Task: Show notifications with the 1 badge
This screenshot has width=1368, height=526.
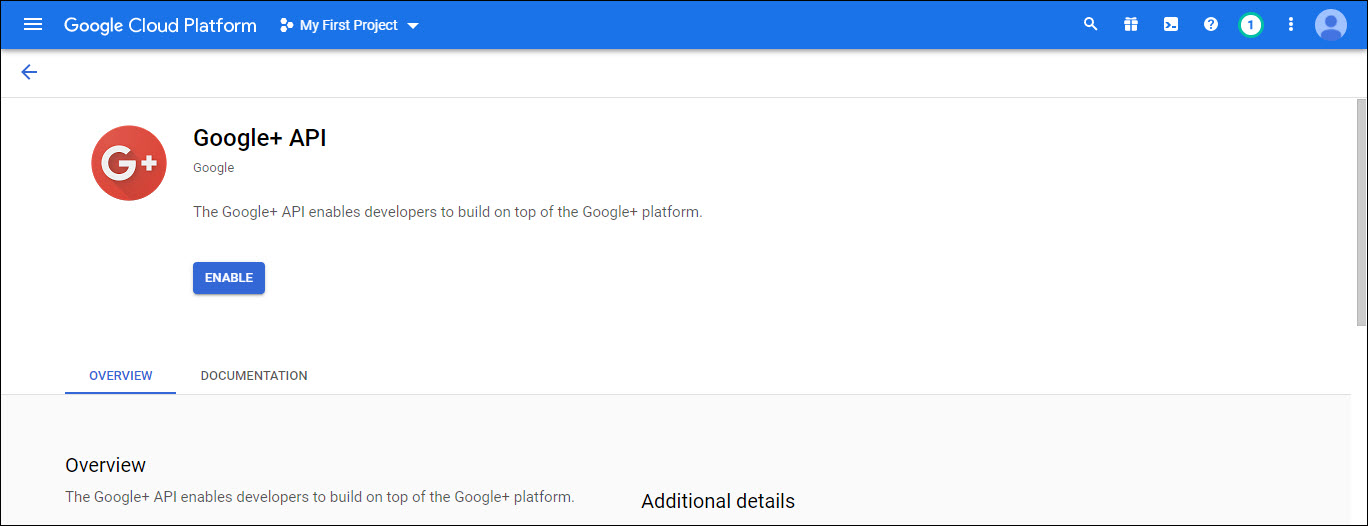Action: (x=1250, y=24)
